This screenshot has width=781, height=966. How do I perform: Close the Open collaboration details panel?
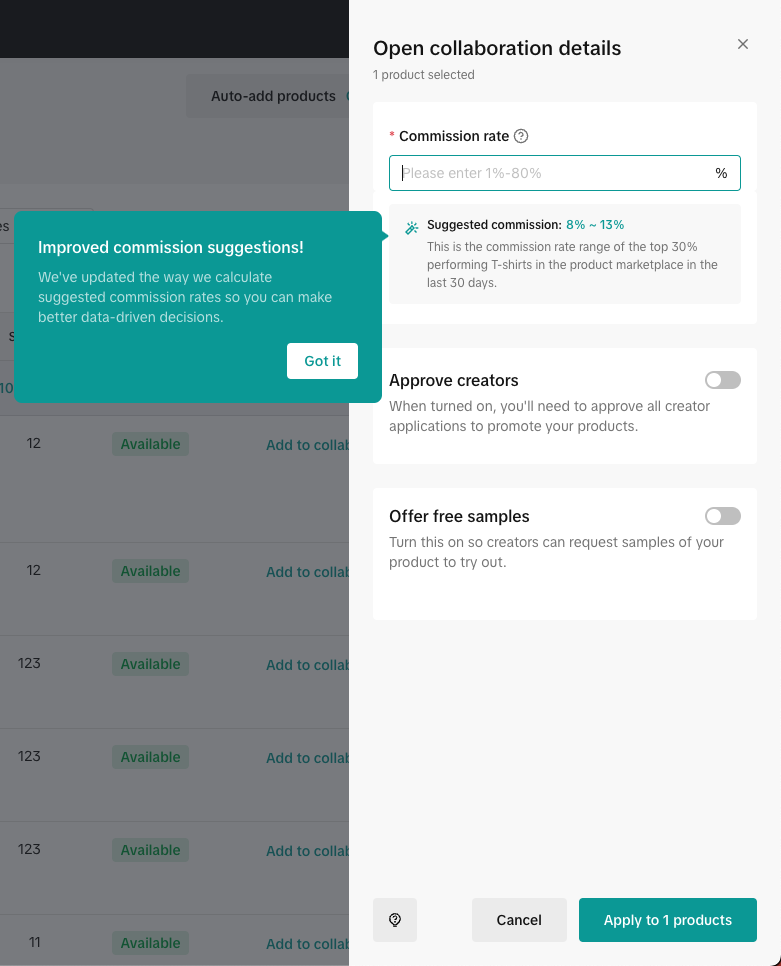742,44
